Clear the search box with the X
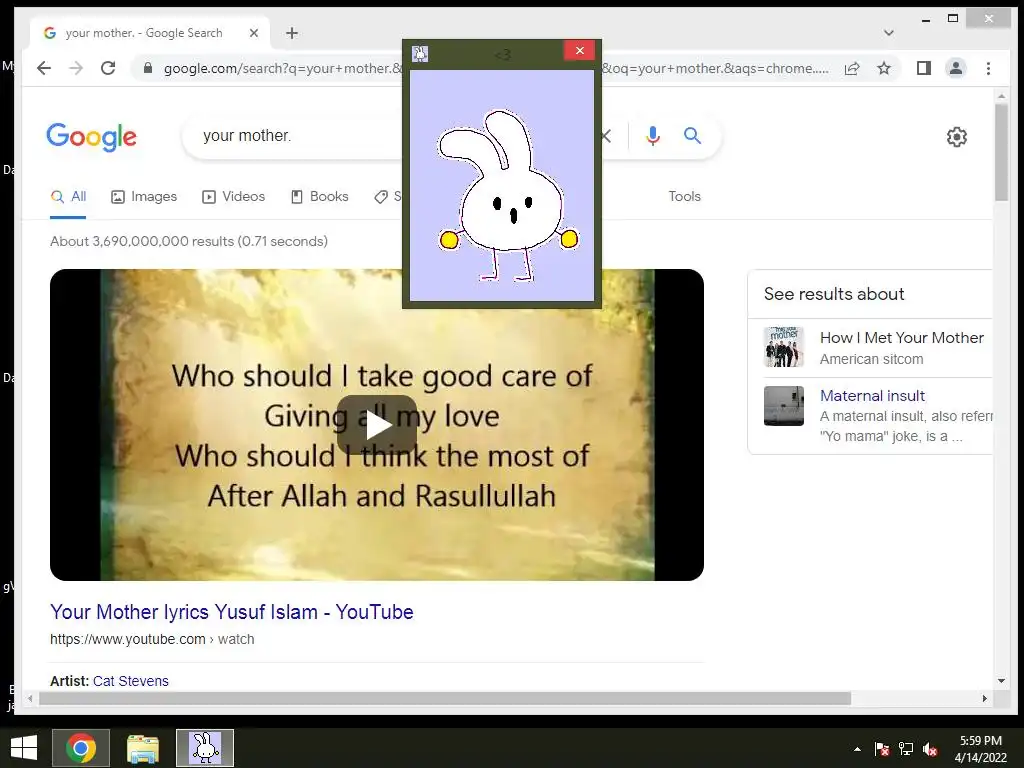 tap(606, 136)
